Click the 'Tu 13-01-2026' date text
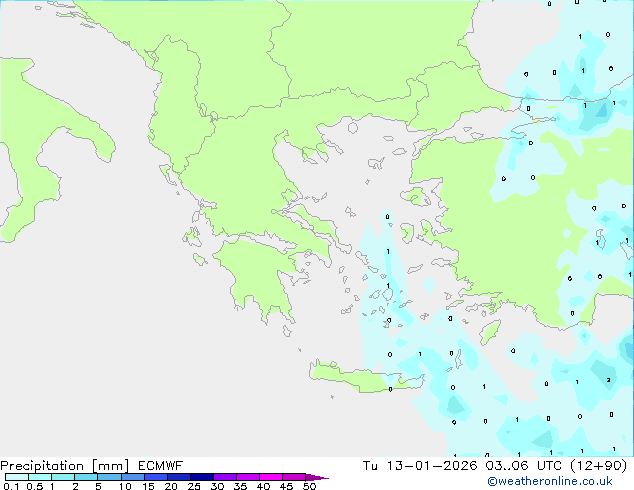The height and width of the screenshot is (490, 634). click(420, 466)
